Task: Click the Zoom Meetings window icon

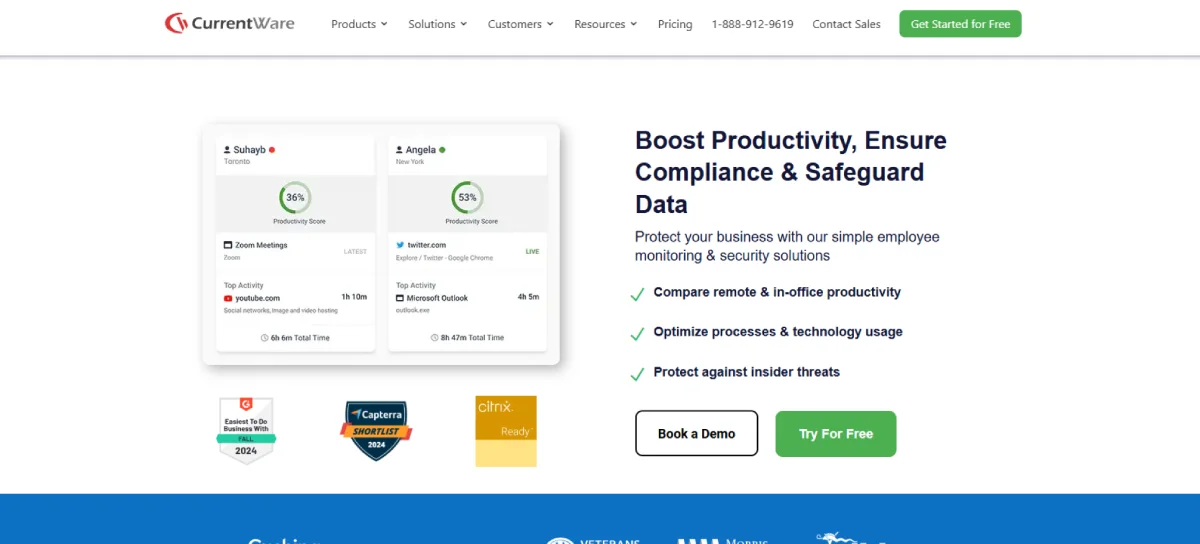Action: pyautogui.click(x=228, y=245)
